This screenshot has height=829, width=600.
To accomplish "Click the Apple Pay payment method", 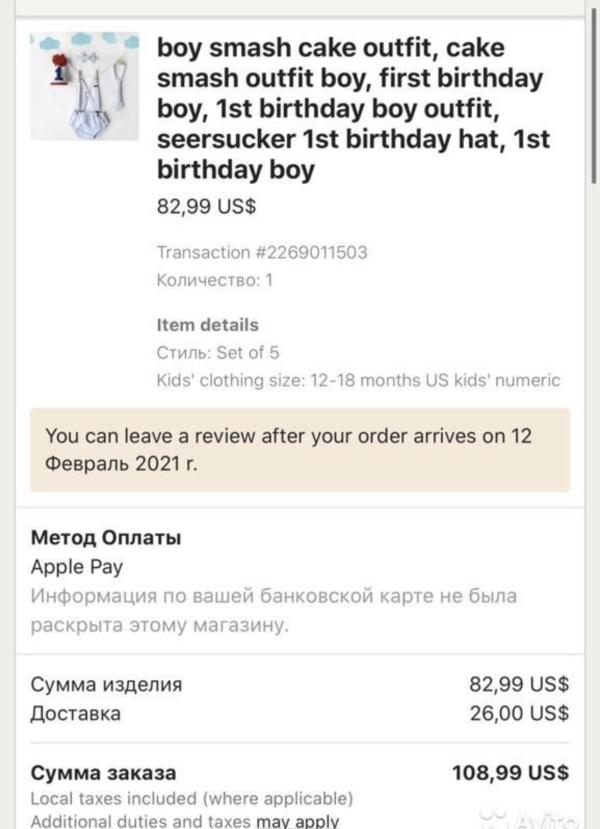I will tap(77, 567).
